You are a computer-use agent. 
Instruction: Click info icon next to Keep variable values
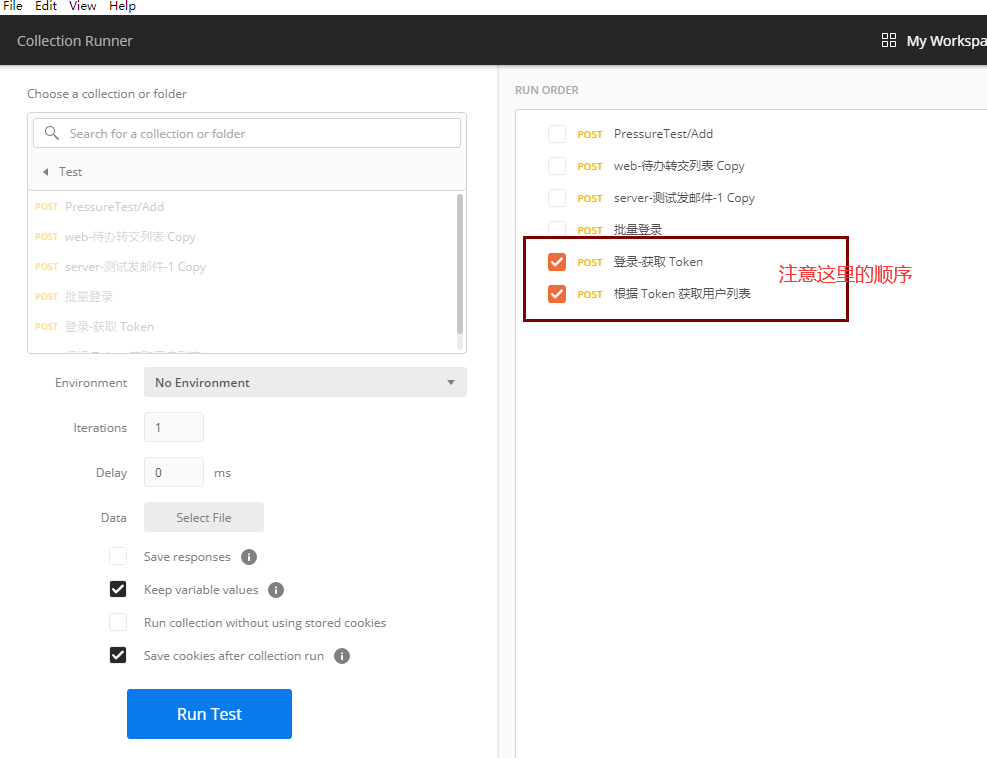click(276, 590)
